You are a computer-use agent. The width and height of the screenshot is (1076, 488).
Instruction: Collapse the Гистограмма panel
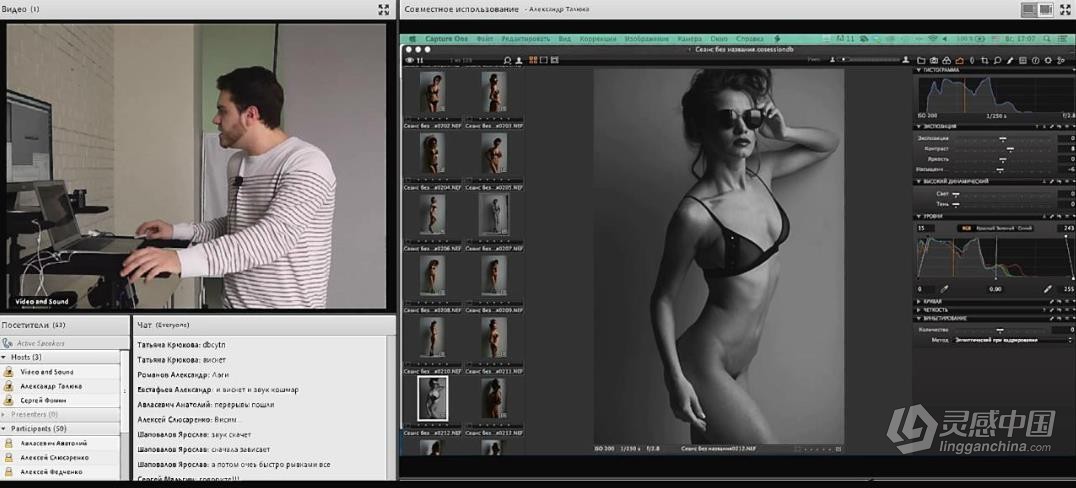(x=918, y=70)
